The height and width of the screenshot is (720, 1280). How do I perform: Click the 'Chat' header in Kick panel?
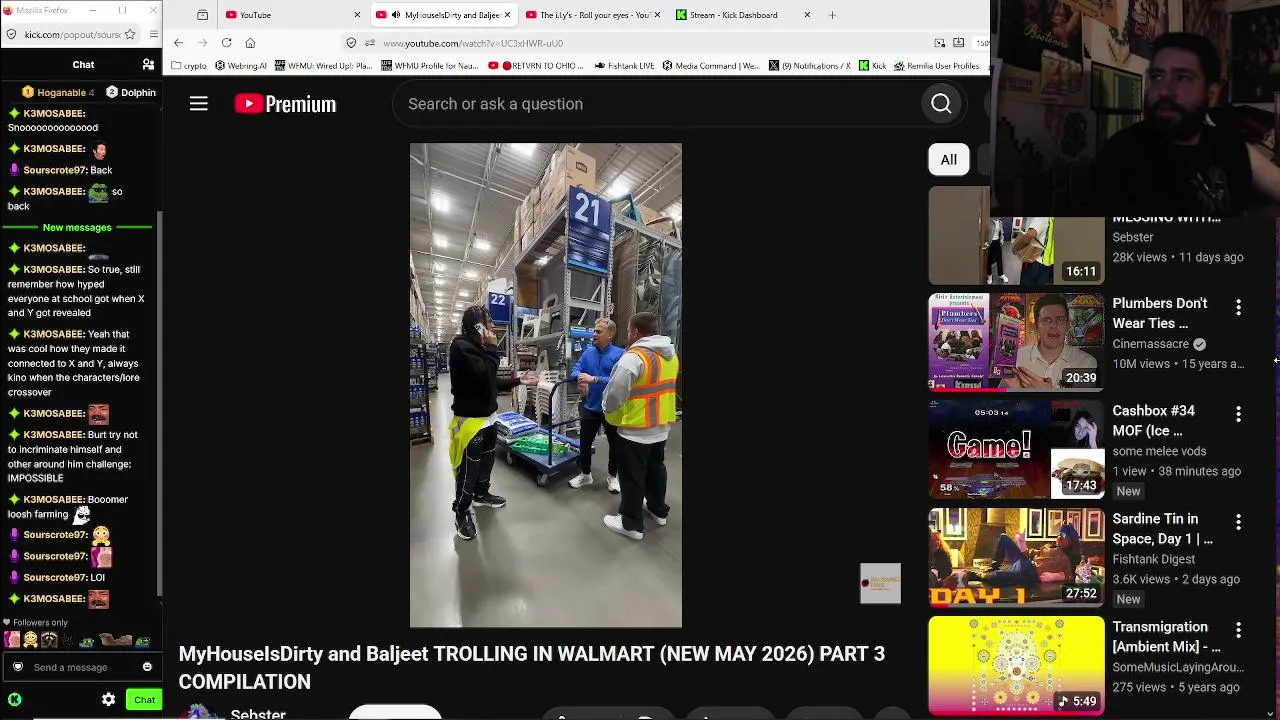click(83, 65)
